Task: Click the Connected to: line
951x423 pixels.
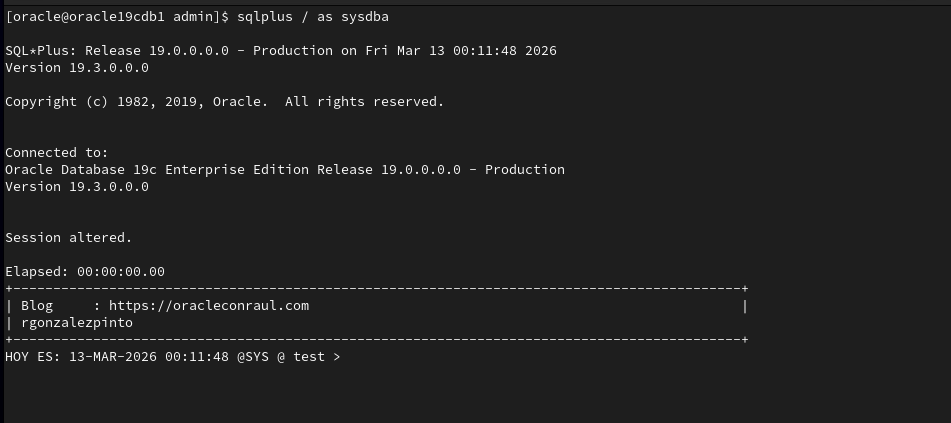Action: (56, 153)
